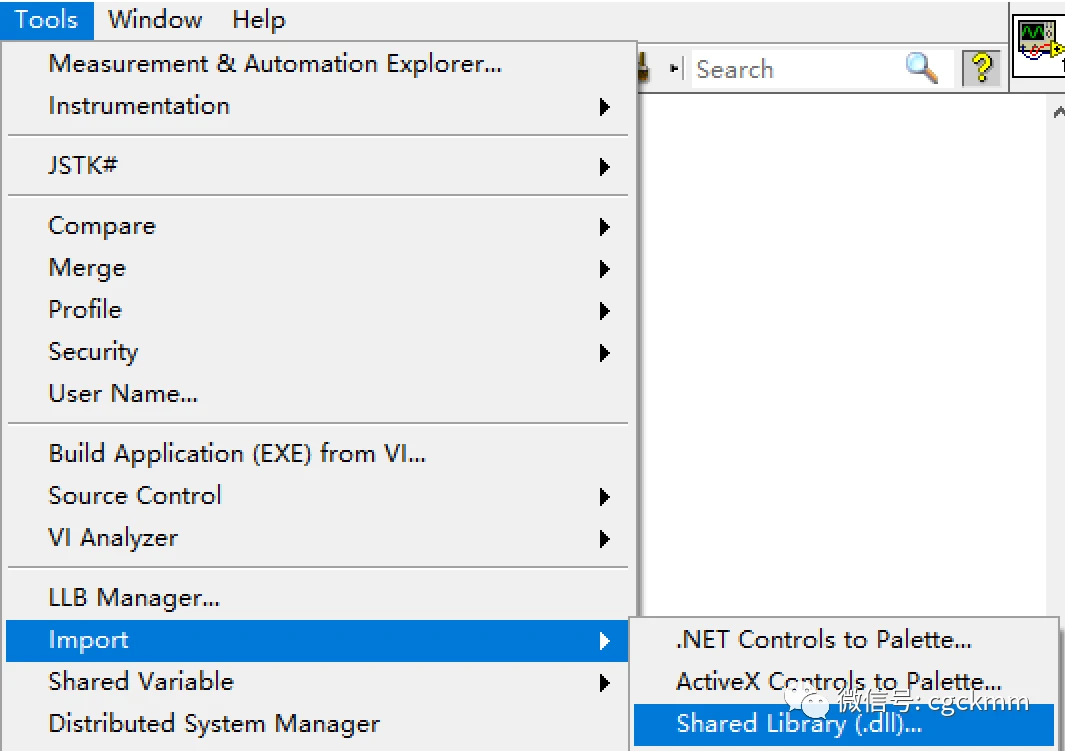Expand the VI Analyzer submenu
The height and width of the screenshot is (751, 1065).
[x=113, y=538]
